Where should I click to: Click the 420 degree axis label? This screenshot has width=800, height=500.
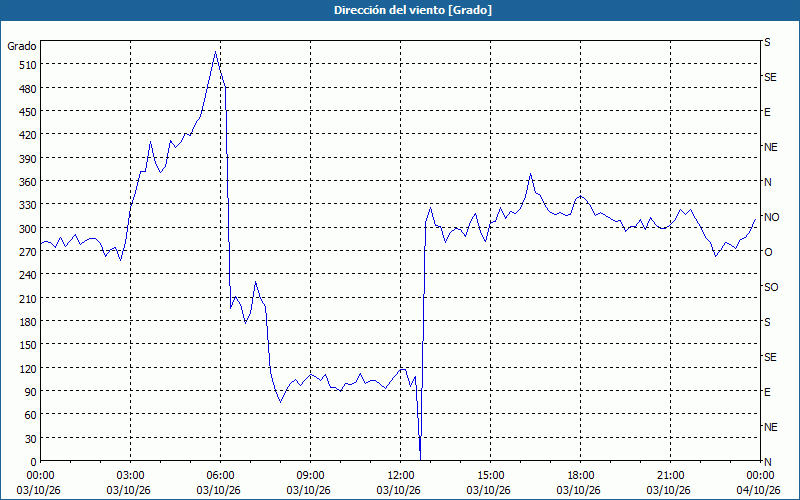coord(27,135)
